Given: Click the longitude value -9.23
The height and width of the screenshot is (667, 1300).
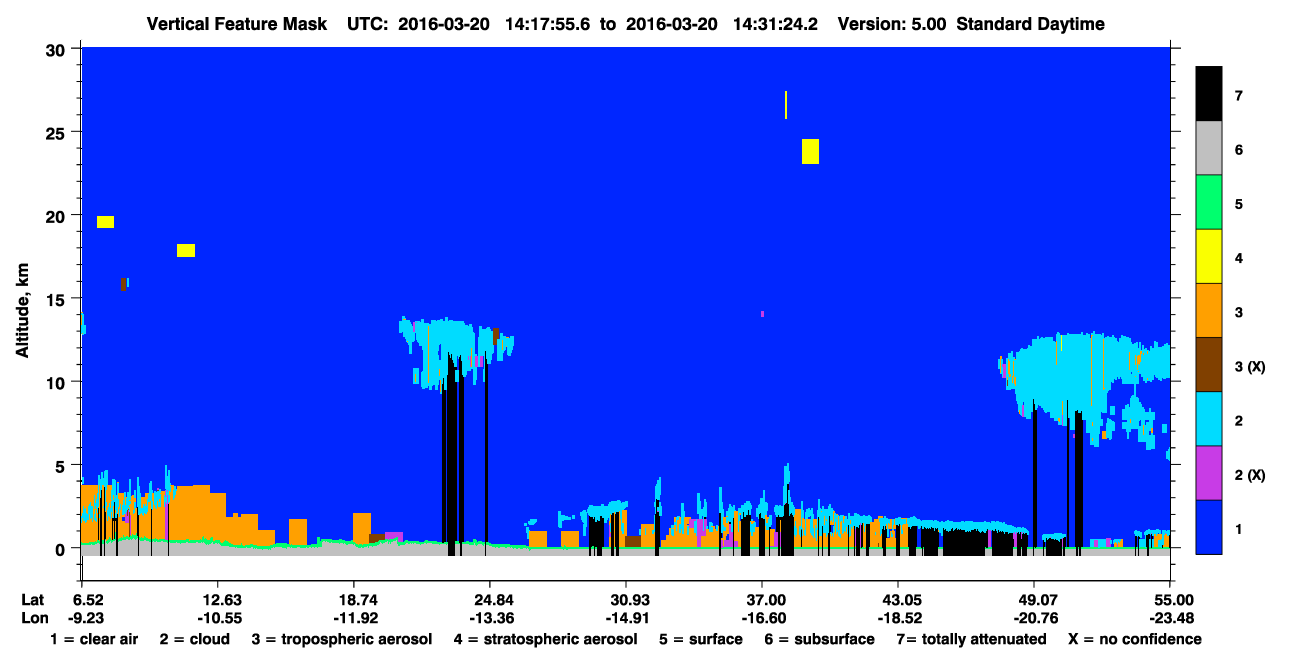Looking at the screenshot, I should (86, 617).
